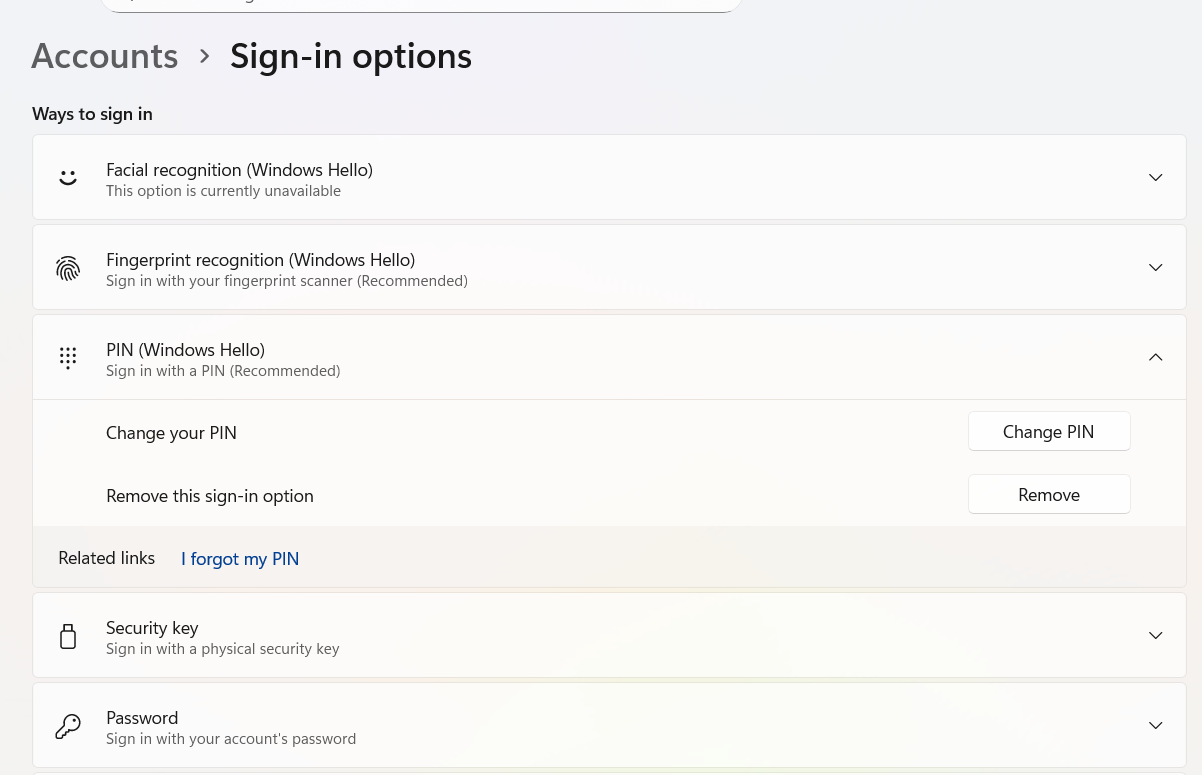Expand the Fingerprint recognition chevron
This screenshot has width=1202, height=775.
[1155, 268]
